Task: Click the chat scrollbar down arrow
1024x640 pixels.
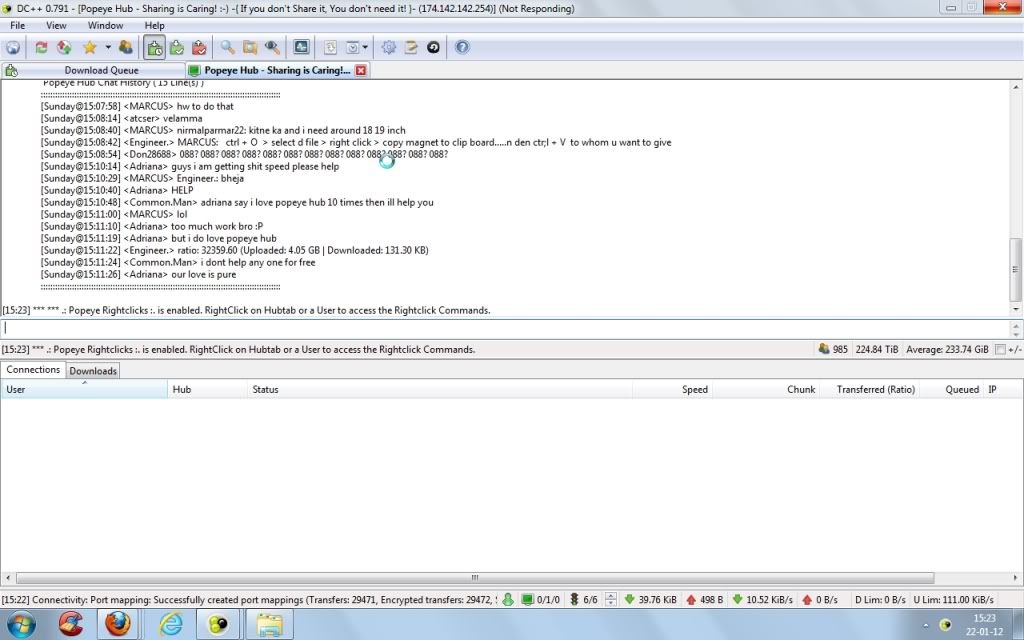Action: point(1016,310)
